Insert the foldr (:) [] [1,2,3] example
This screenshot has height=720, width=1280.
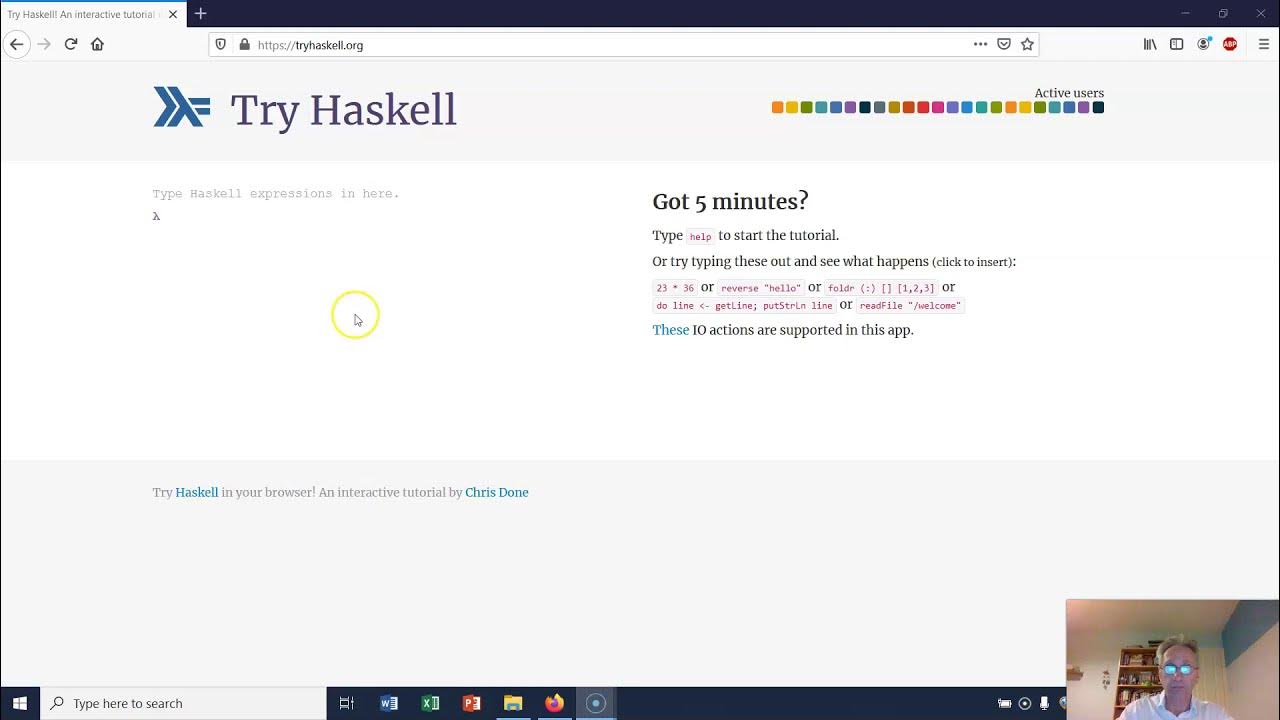[881, 288]
